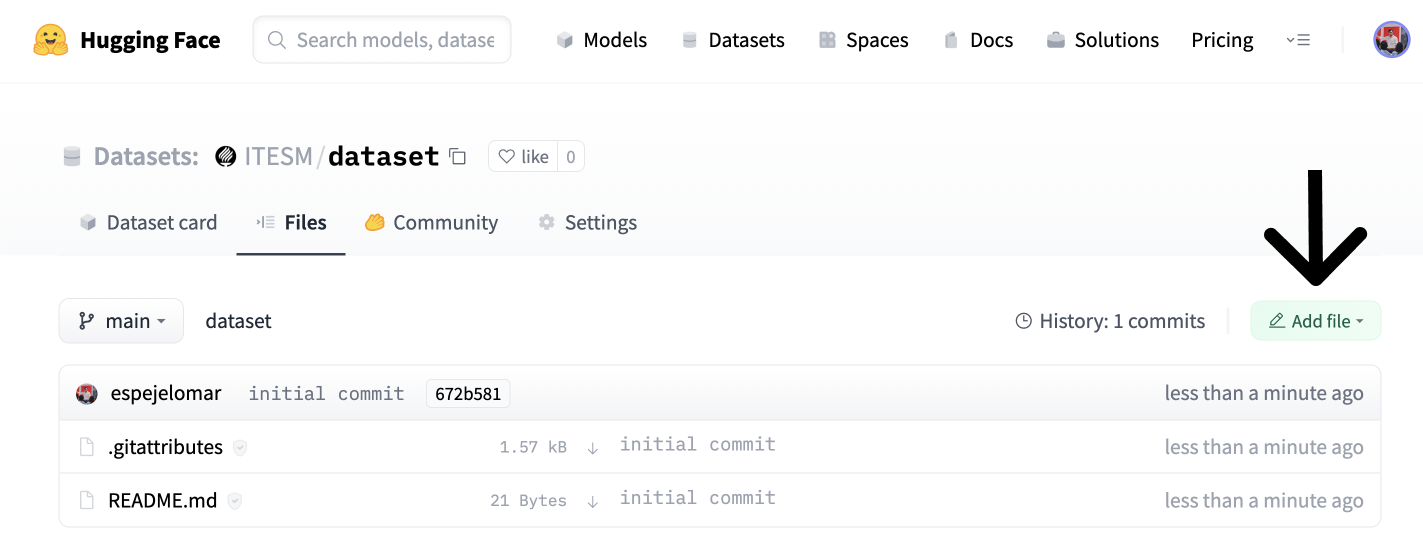
Task: Click the espejelomar committer avatar
Action: click(87, 393)
